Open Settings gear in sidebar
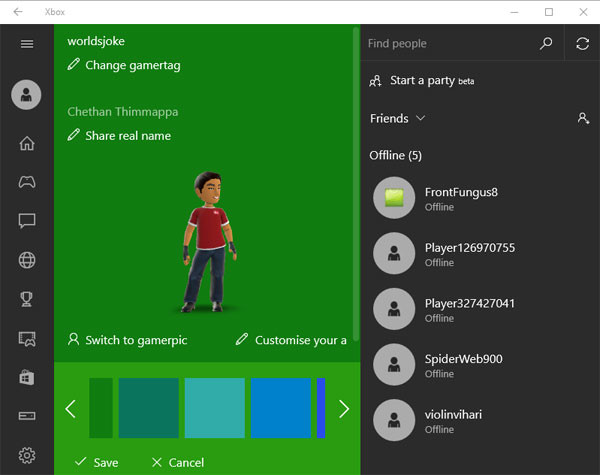Image resolution: width=600 pixels, height=475 pixels. coord(27,455)
